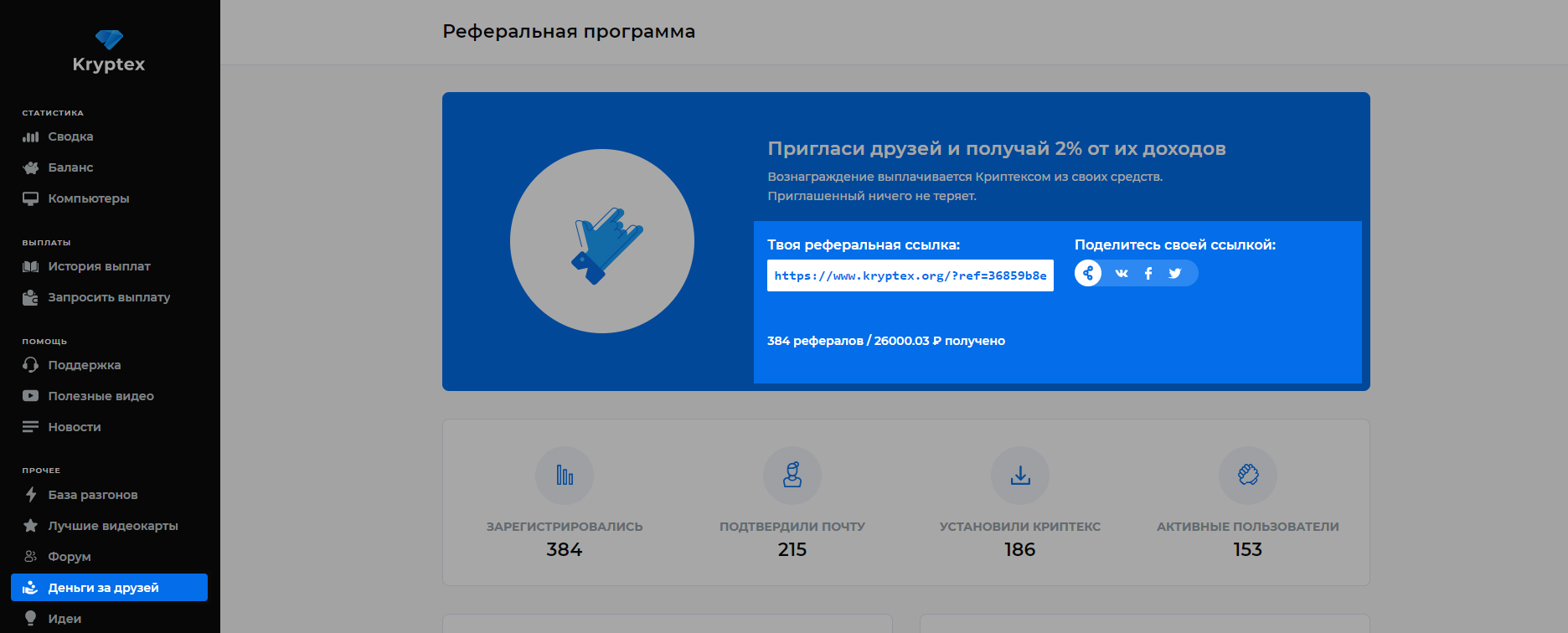This screenshot has height=633, width=1568.
Task: Click the ПОДТВЕРДИЛИ ПОЧТУ label
Action: point(792,527)
